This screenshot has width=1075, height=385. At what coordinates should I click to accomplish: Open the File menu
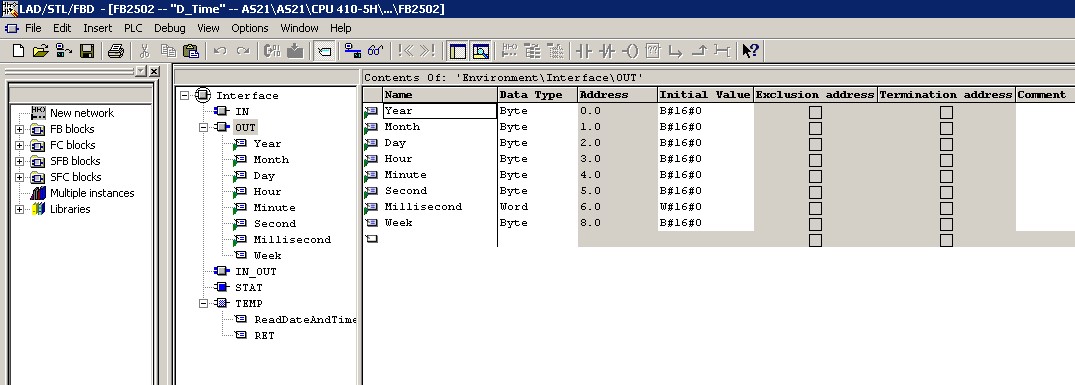[33, 28]
